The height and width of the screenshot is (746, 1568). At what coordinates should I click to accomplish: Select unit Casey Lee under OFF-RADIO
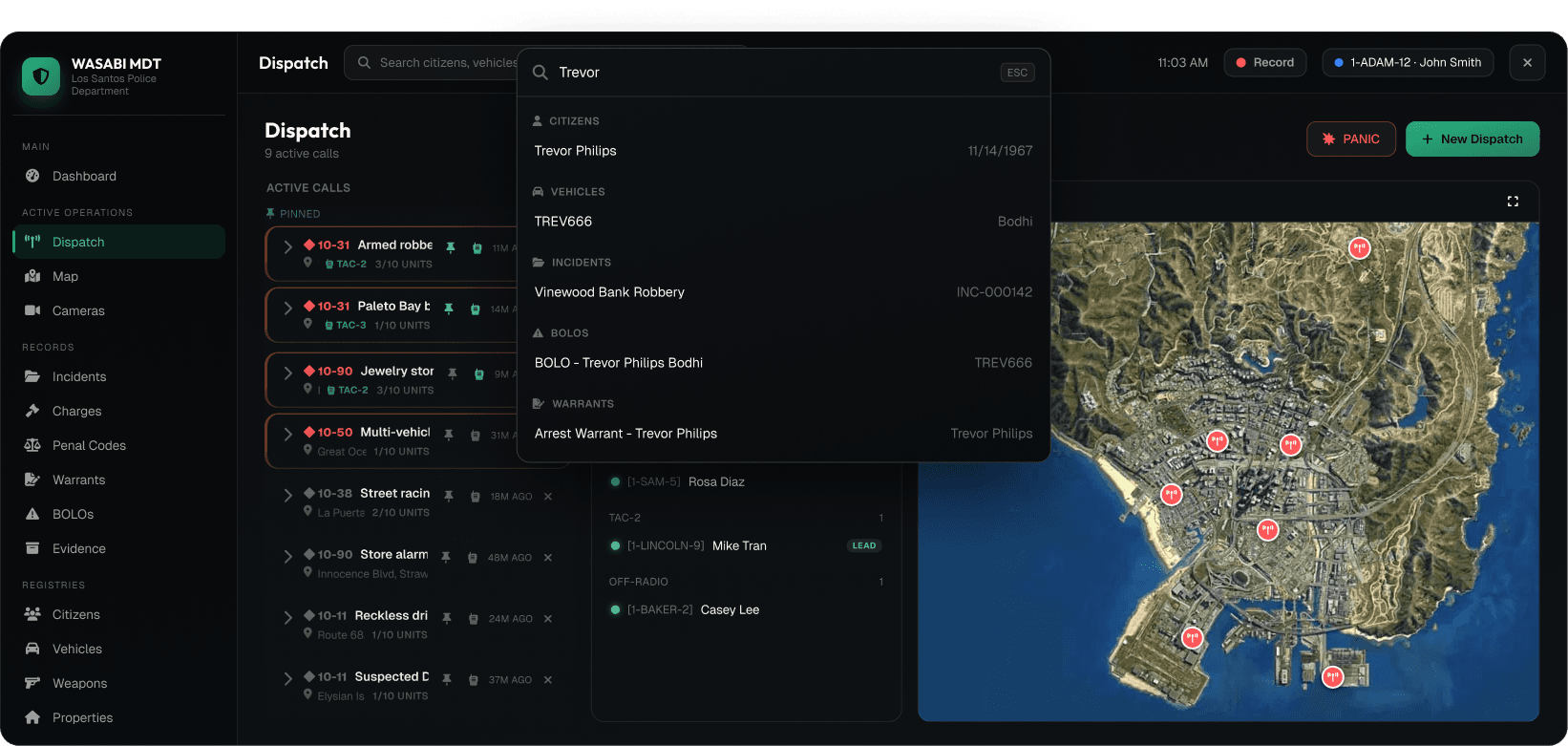pos(746,609)
